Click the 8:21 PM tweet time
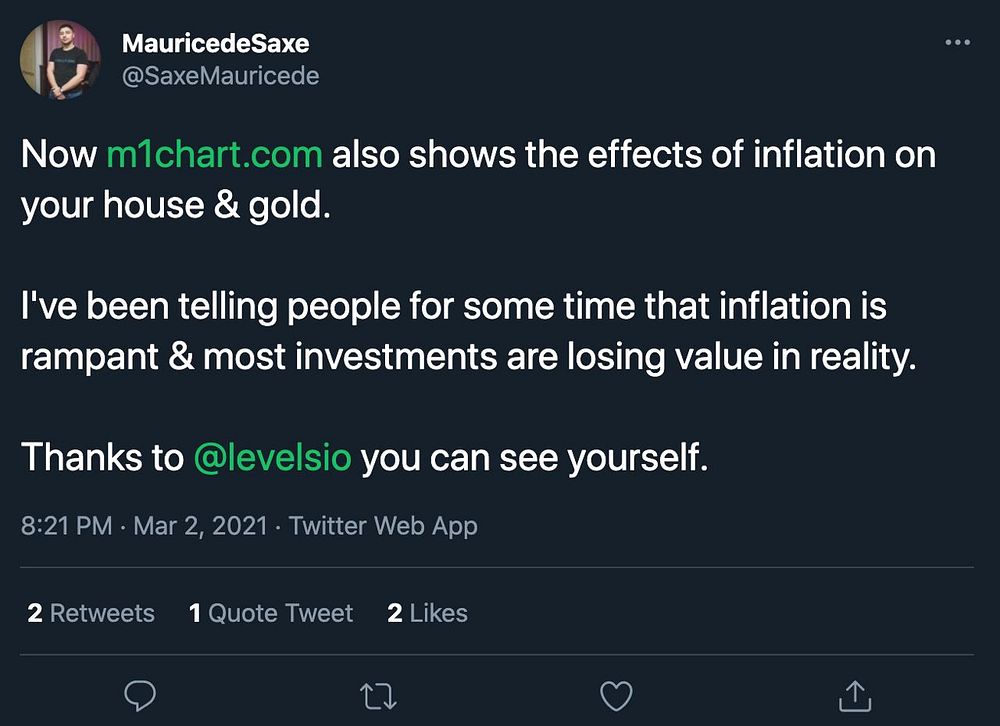The image size is (1000, 726). pyautogui.click(x=66, y=526)
